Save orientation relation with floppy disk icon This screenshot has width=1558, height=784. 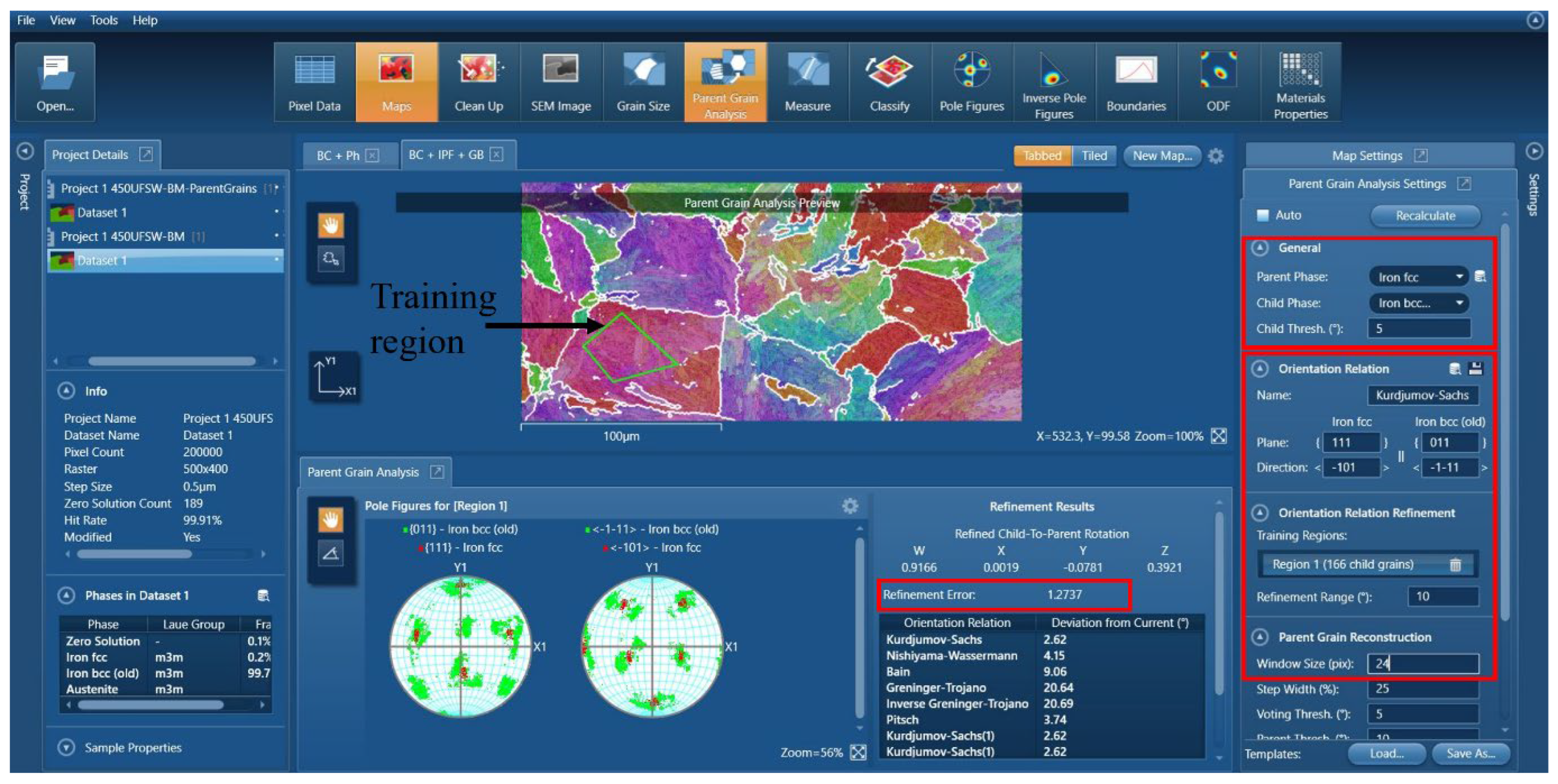point(1475,369)
